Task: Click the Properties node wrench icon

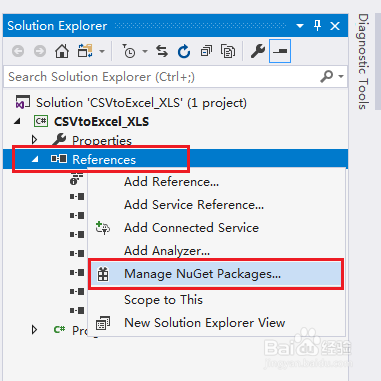Action: 59,139
